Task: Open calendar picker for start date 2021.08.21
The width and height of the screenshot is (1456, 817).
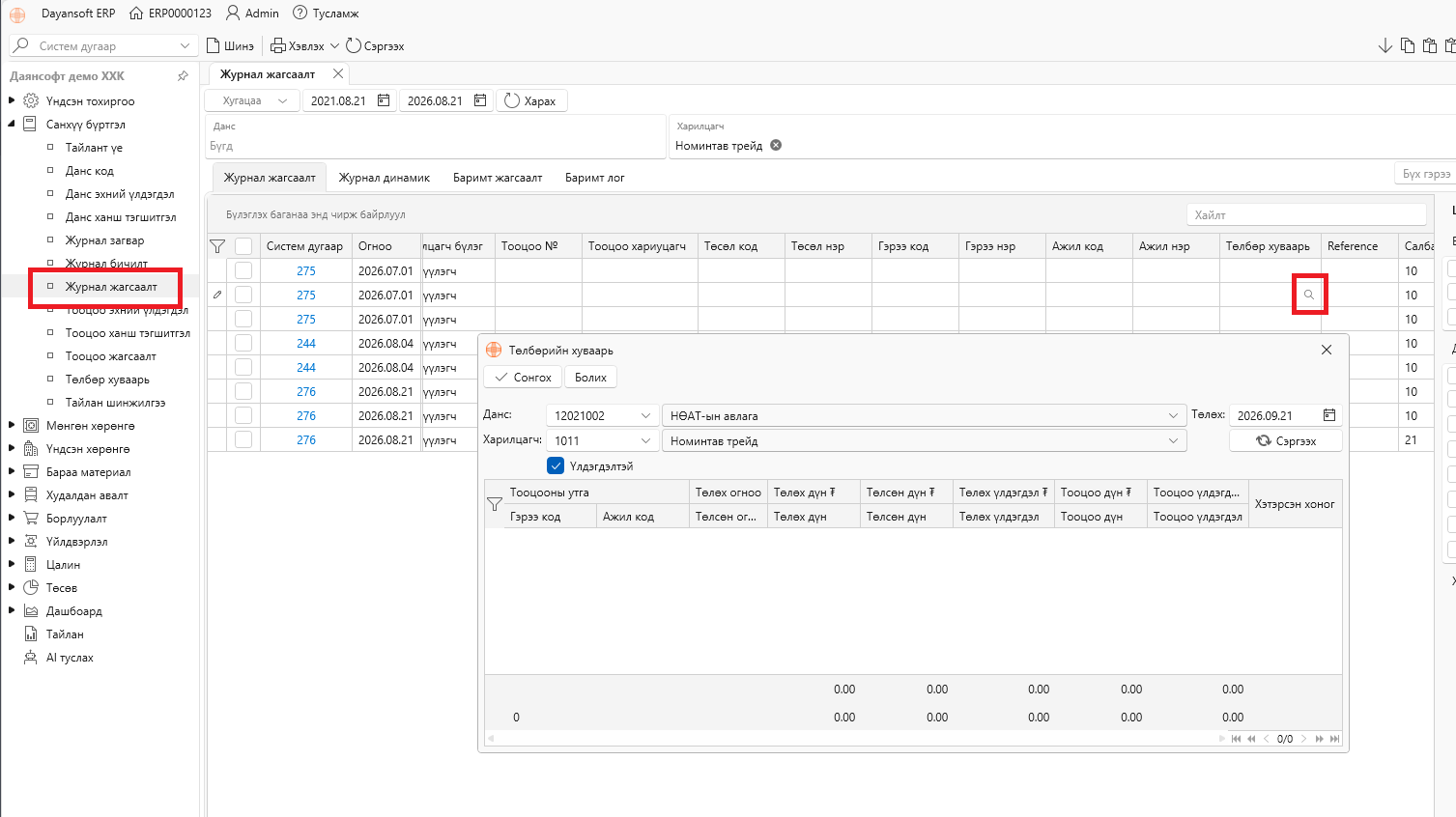Action: coord(384,100)
